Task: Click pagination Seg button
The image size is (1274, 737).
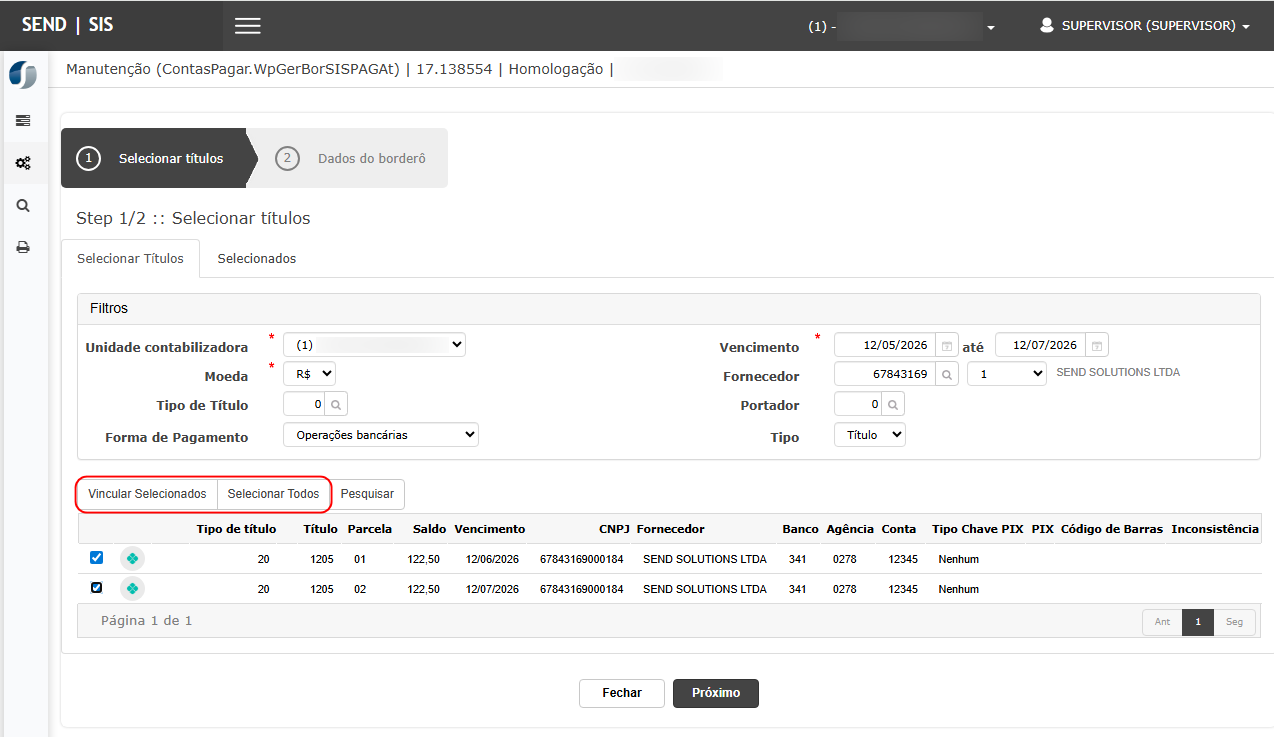Action: (x=1235, y=622)
